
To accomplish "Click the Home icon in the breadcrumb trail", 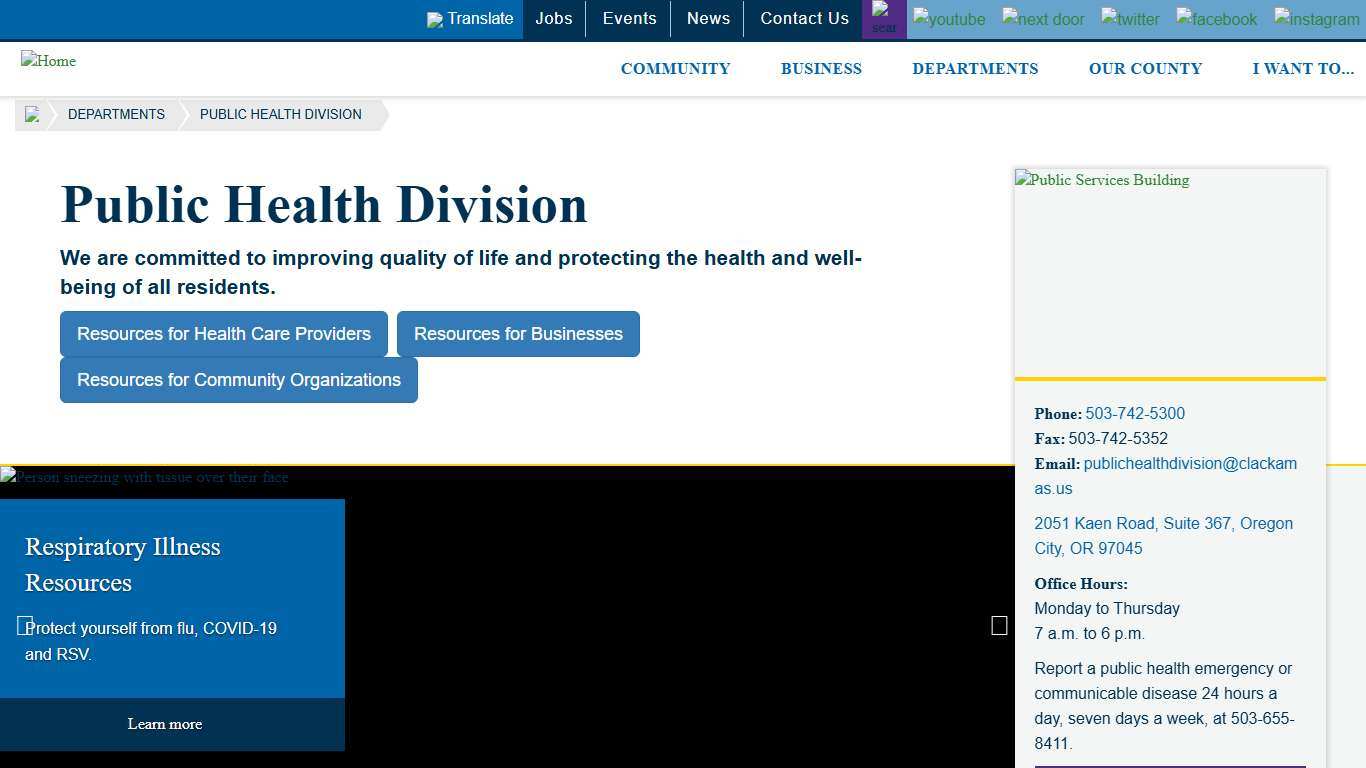I will [32, 114].
